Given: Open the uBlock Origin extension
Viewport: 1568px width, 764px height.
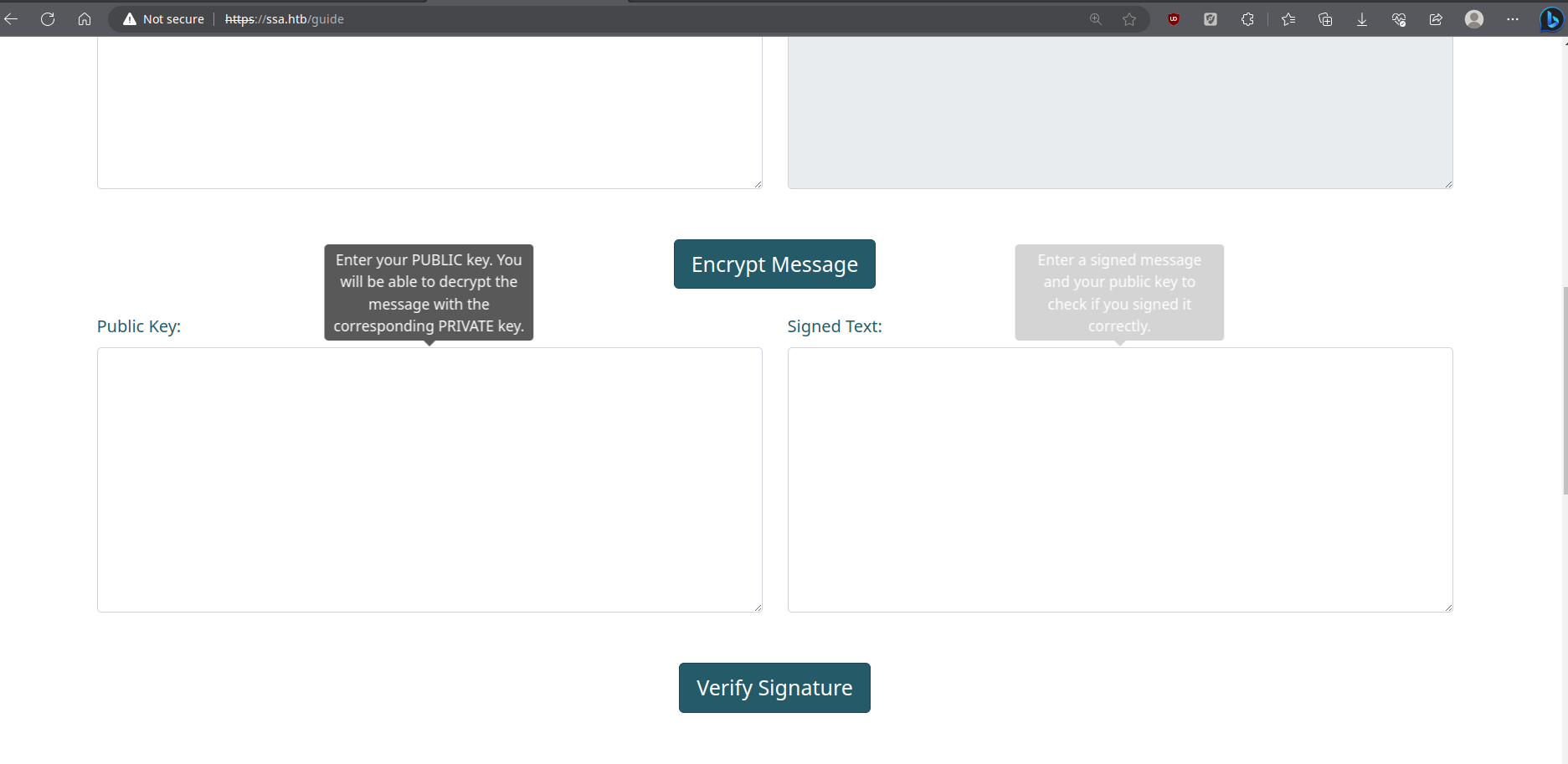Looking at the screenshot, I should tap(1174, 19).
